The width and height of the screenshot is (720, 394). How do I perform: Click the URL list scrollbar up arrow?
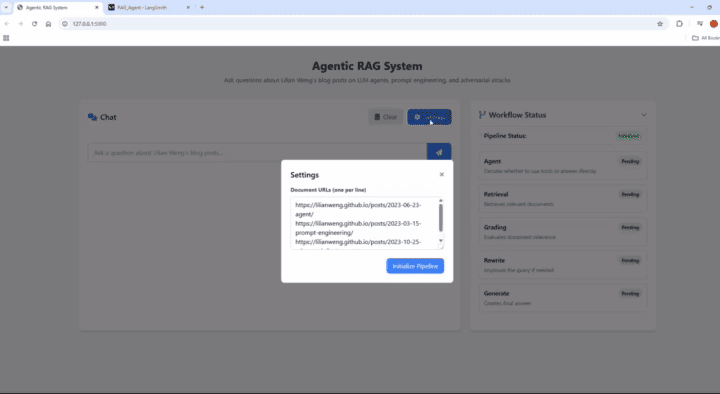(x=441, y=201)
